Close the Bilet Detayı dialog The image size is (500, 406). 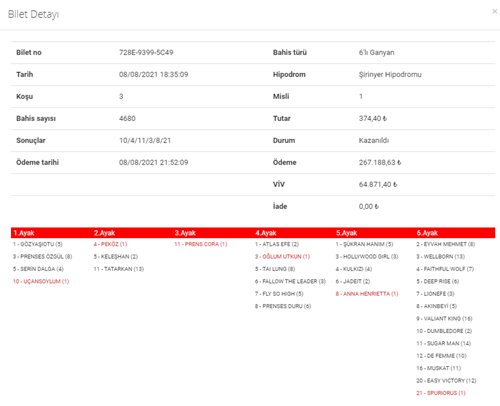click(x=495, y=11)
